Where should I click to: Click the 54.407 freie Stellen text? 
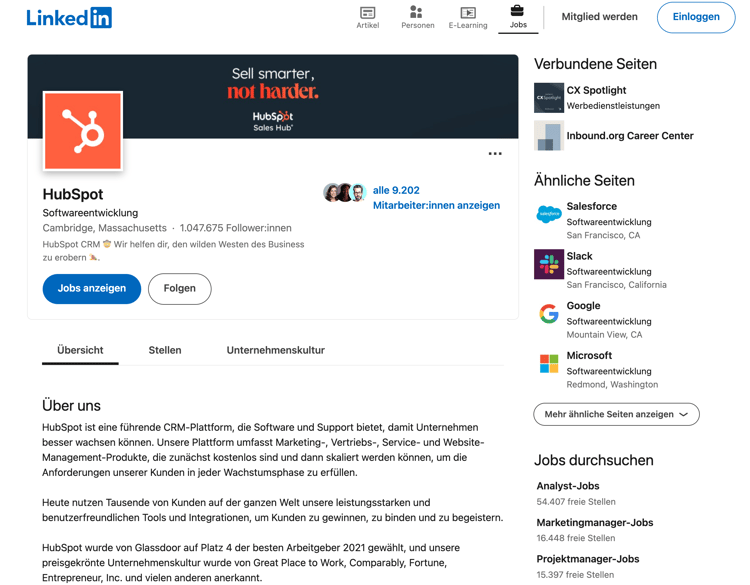coord(576,502)
